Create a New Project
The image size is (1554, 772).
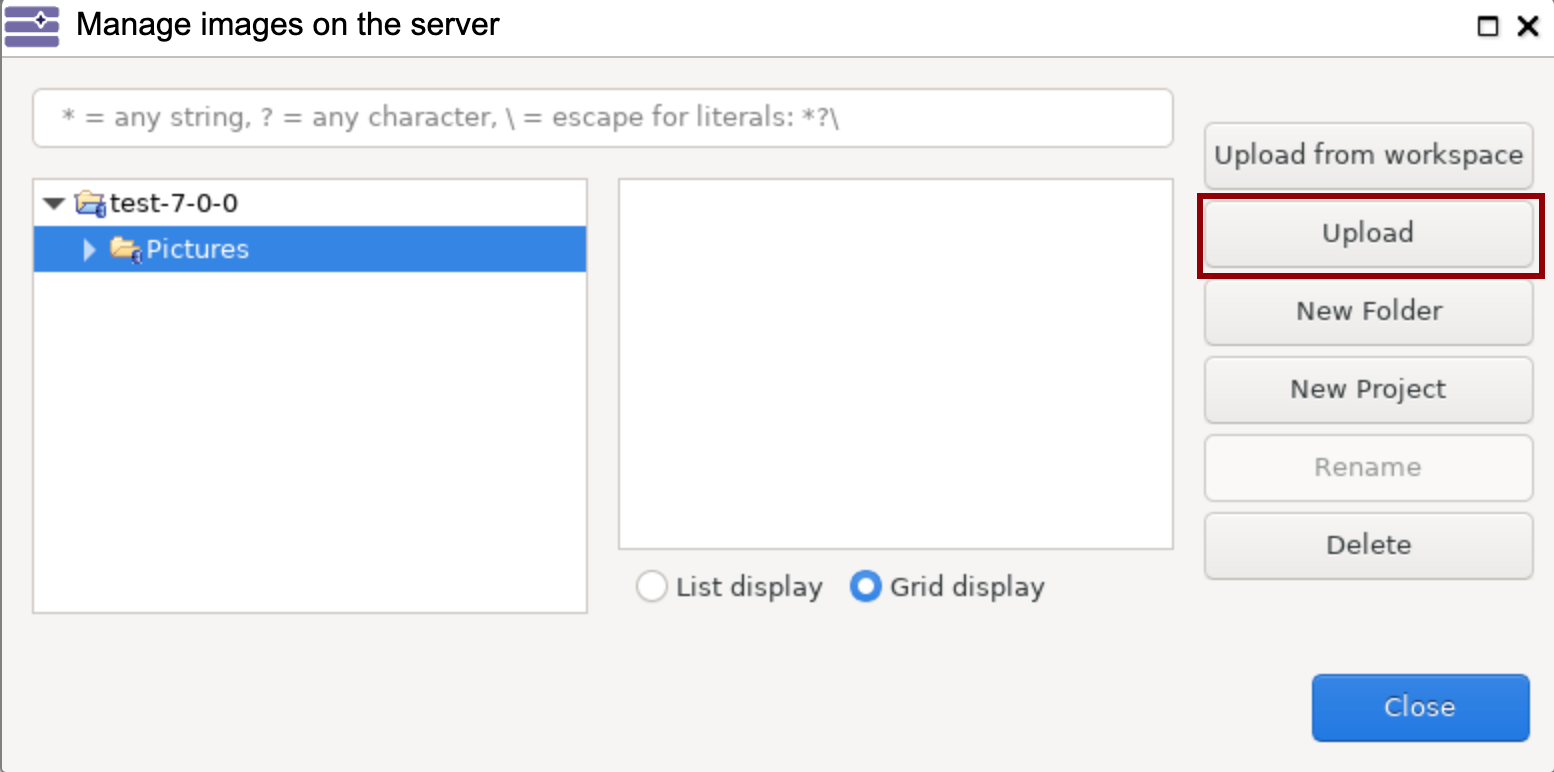click(x=1368, y=389)
